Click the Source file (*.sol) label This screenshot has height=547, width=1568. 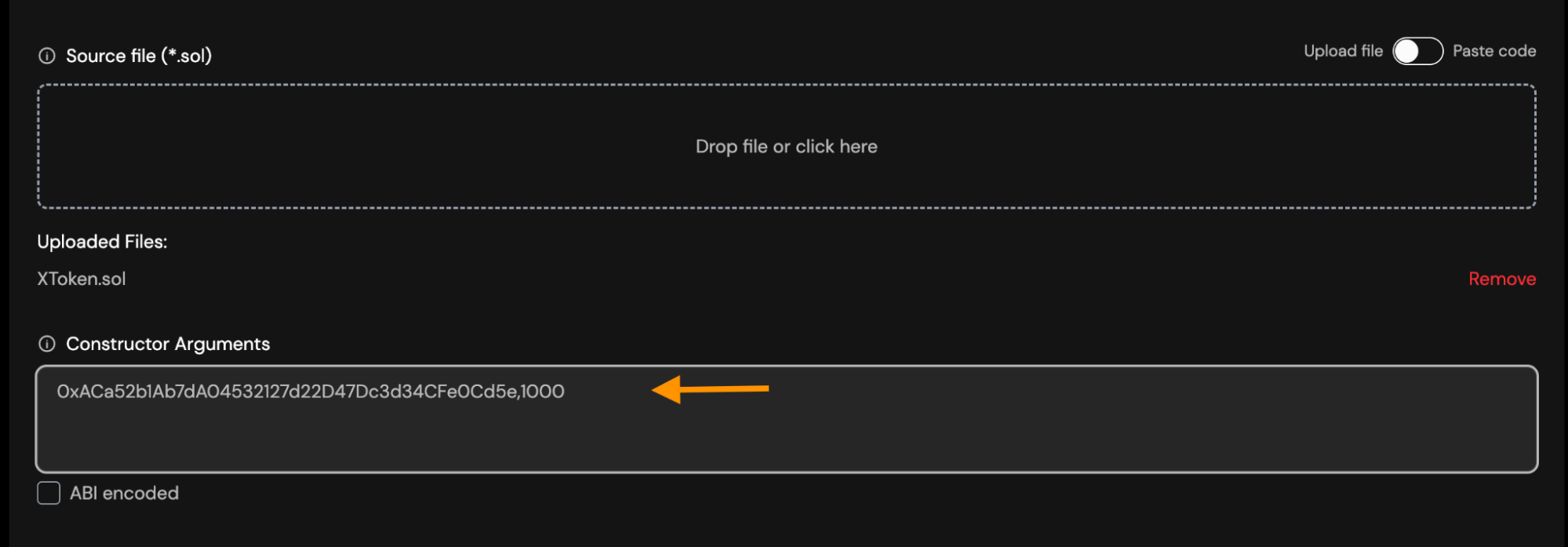(x=139, y=56)
